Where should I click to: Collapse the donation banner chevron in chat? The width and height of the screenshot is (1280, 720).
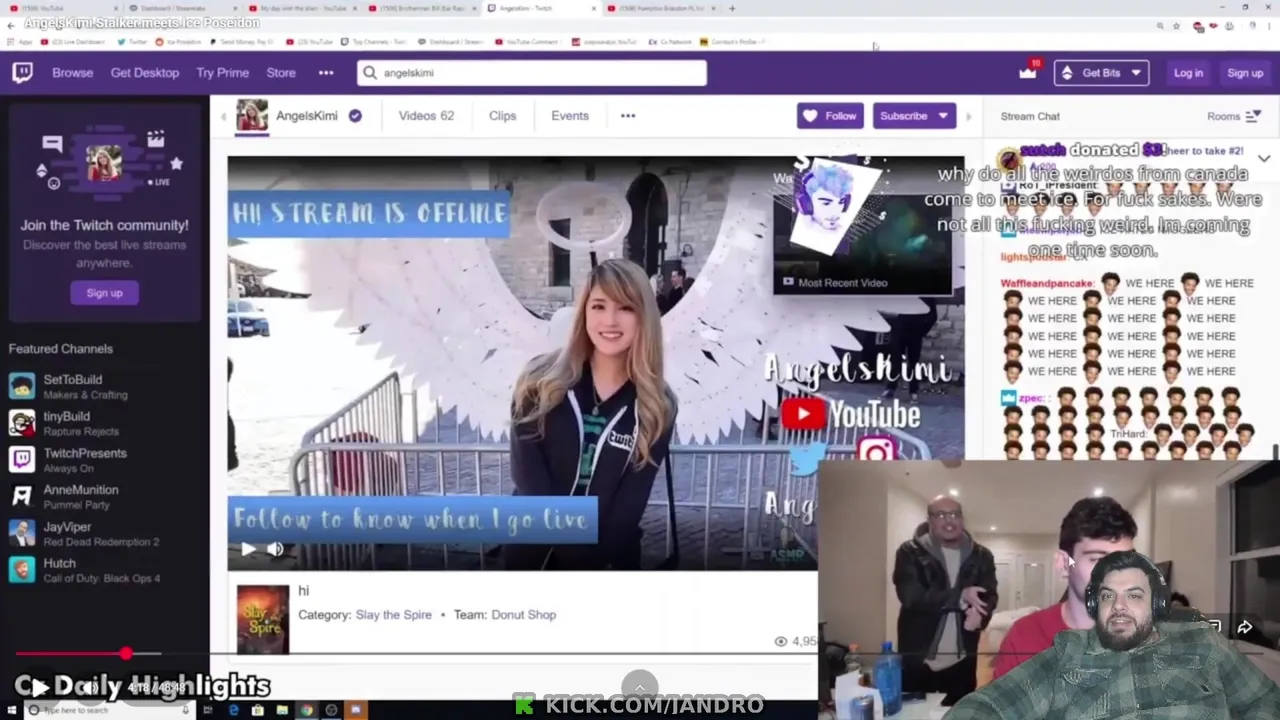tap(1264, 159)
